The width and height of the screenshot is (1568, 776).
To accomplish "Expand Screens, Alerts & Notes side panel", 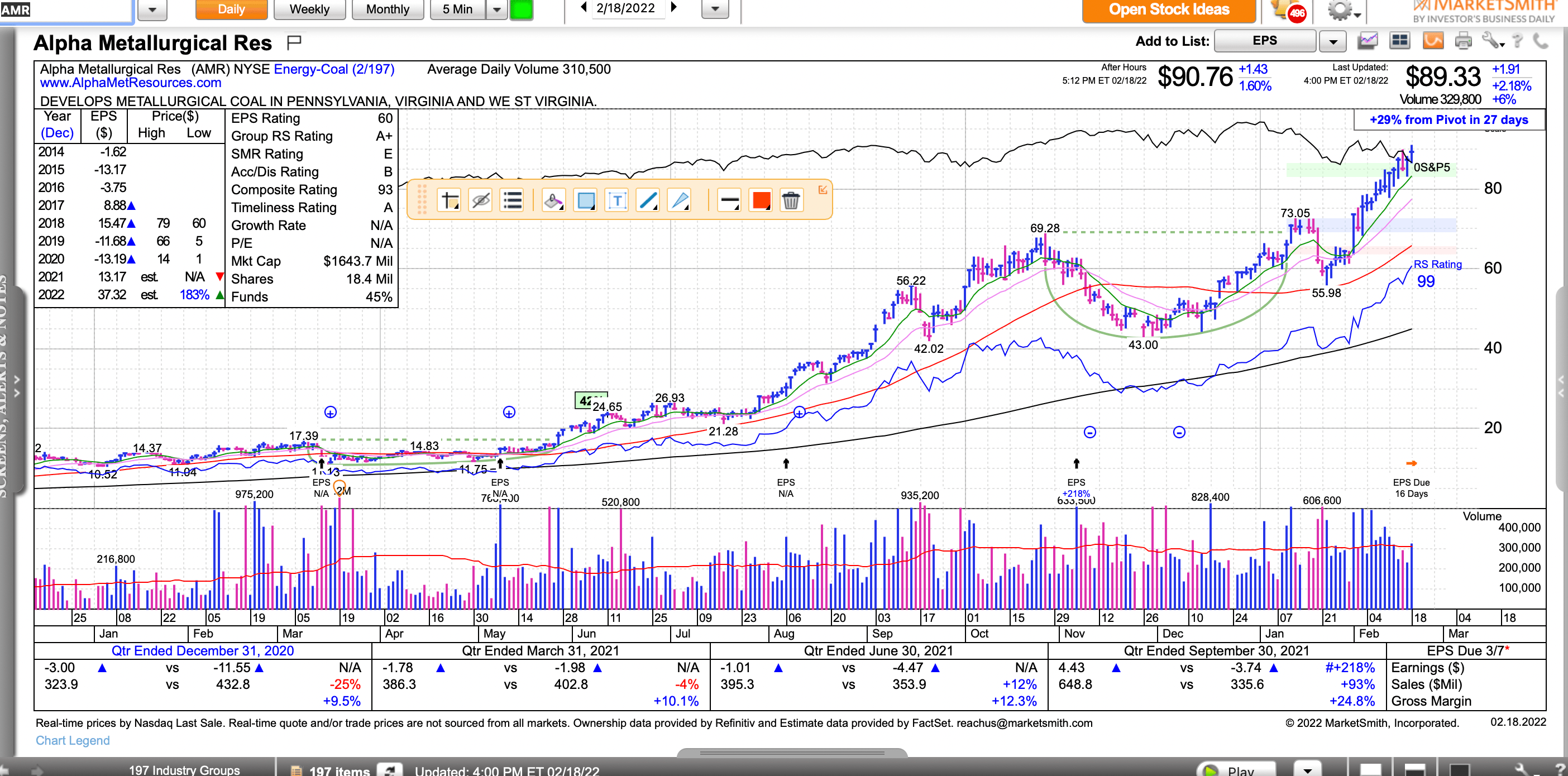I will (16, 387).
